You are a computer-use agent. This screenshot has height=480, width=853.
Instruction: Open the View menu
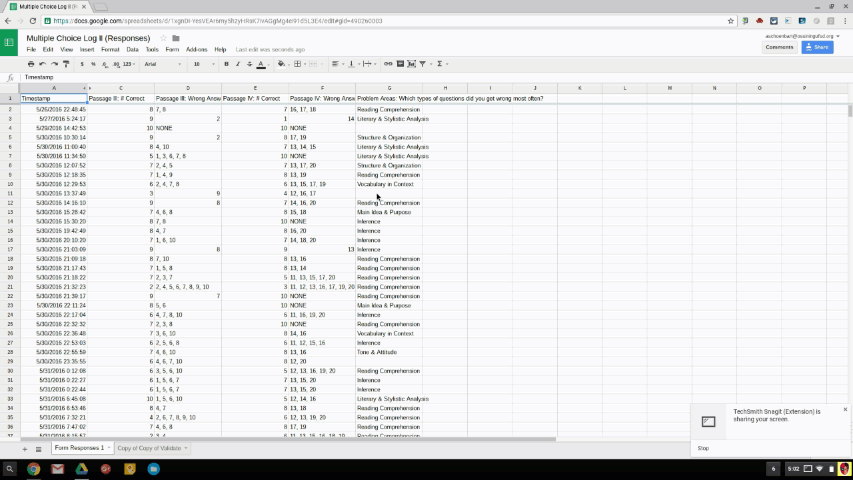(66, 50)
